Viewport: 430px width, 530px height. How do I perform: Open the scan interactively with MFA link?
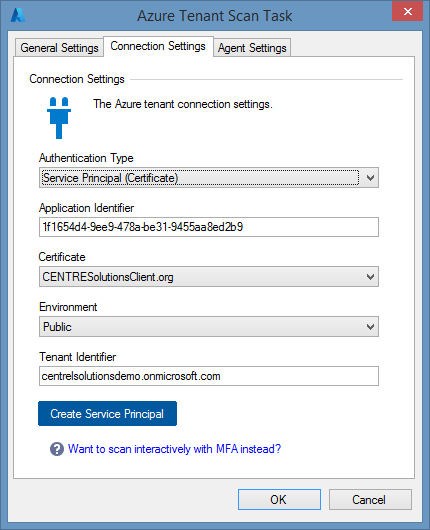[x=174, y=449]
